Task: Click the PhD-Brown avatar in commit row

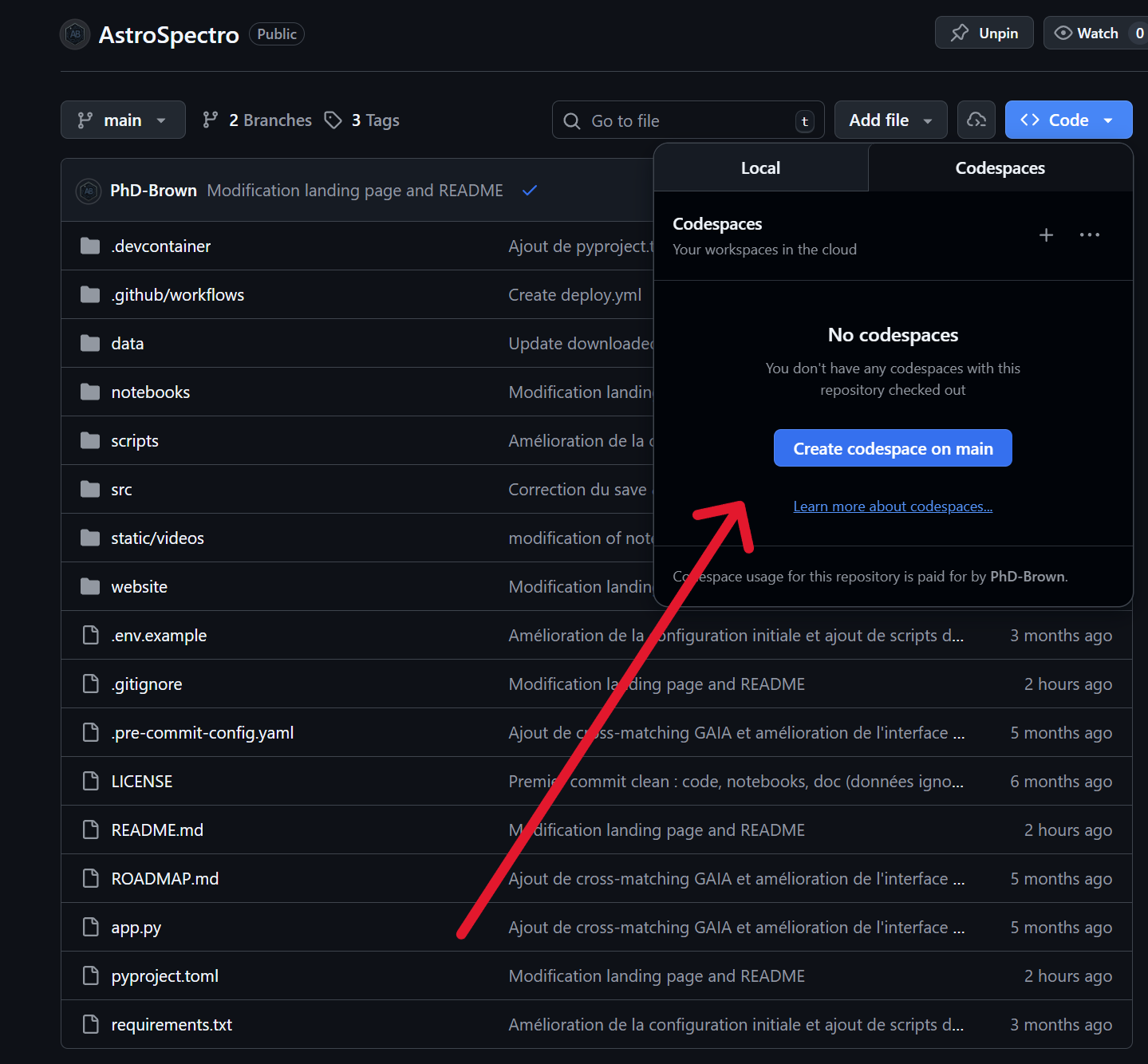Action: click(88, 191)
